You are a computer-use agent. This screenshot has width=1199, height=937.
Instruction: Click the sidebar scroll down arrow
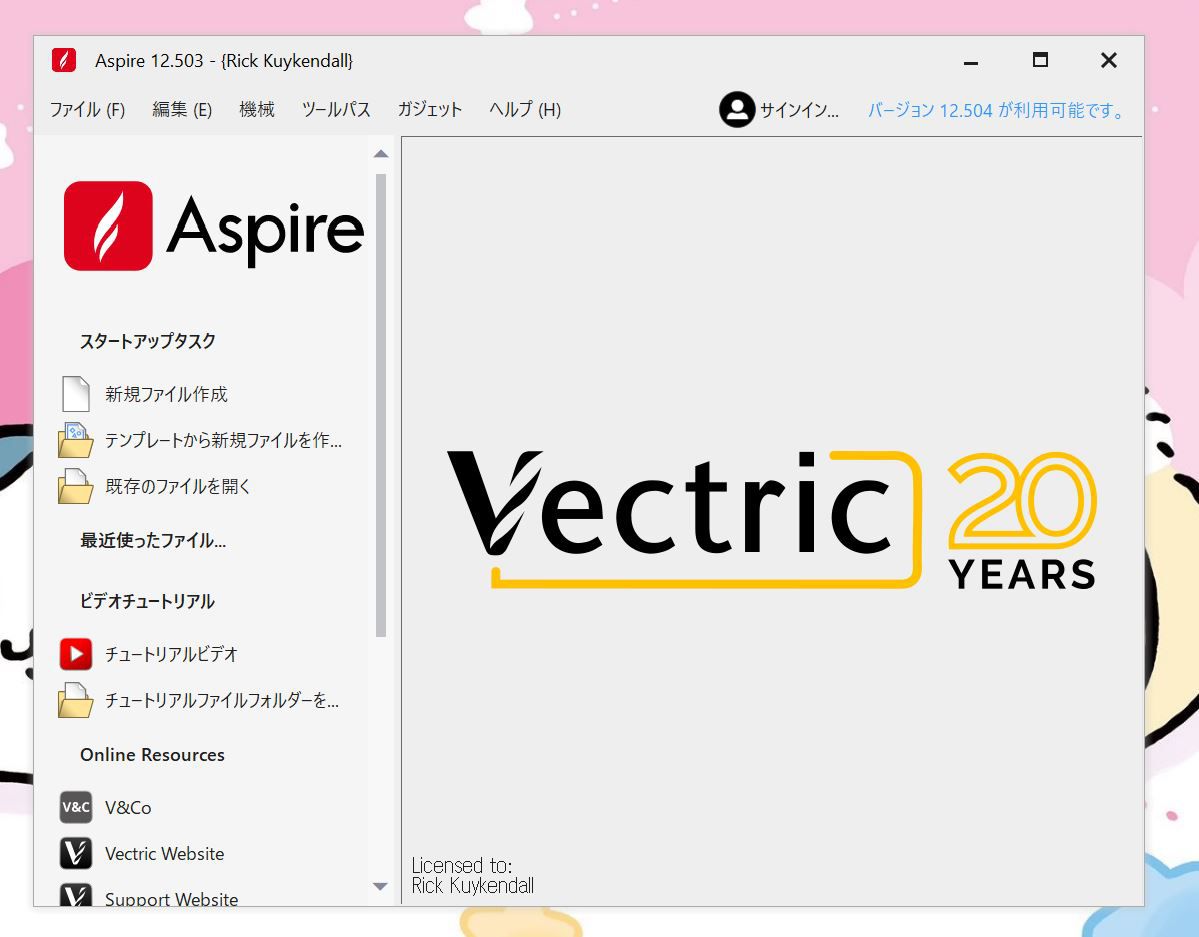(380, 887)
